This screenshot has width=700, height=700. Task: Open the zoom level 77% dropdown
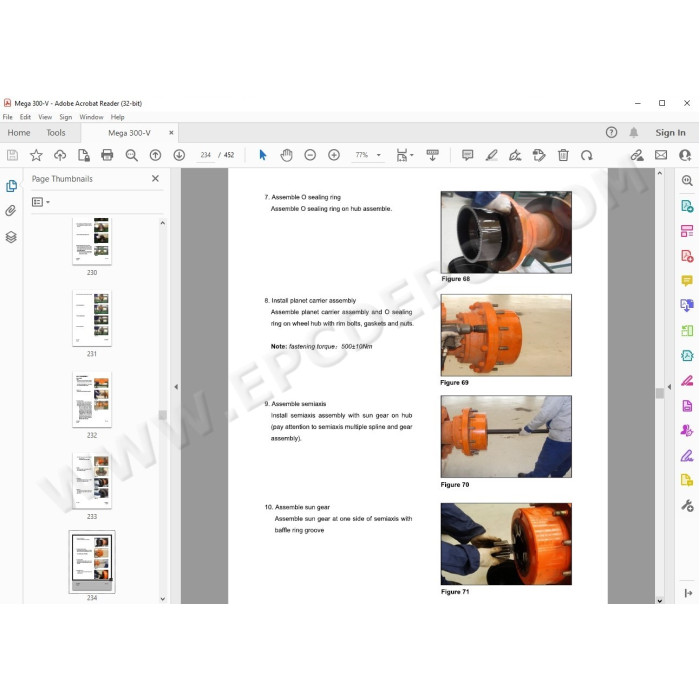(x=379, y=155)
